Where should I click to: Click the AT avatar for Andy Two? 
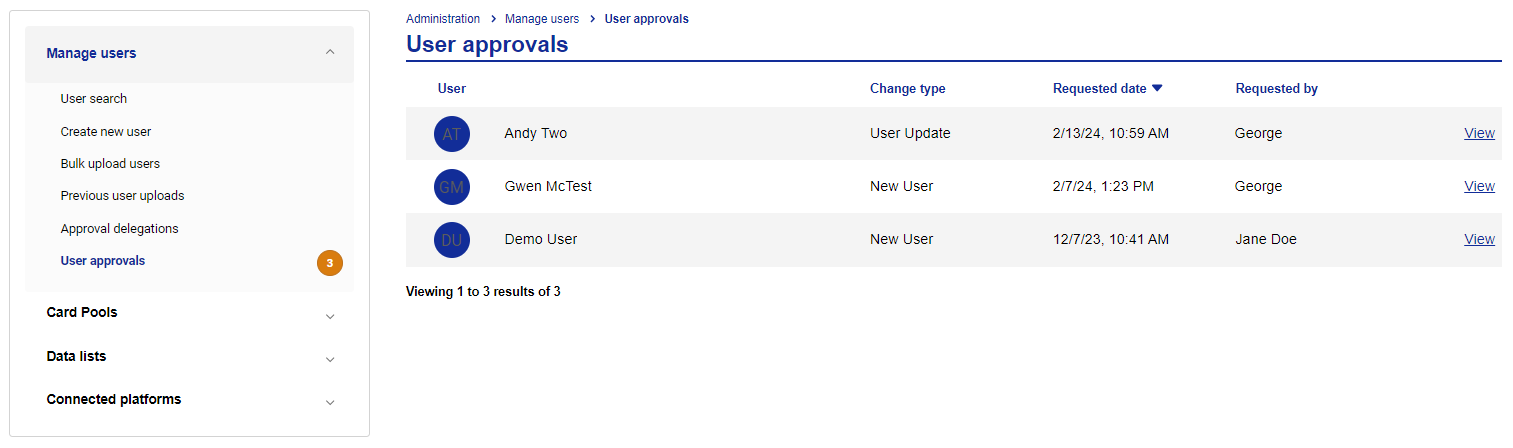[452, 133]
